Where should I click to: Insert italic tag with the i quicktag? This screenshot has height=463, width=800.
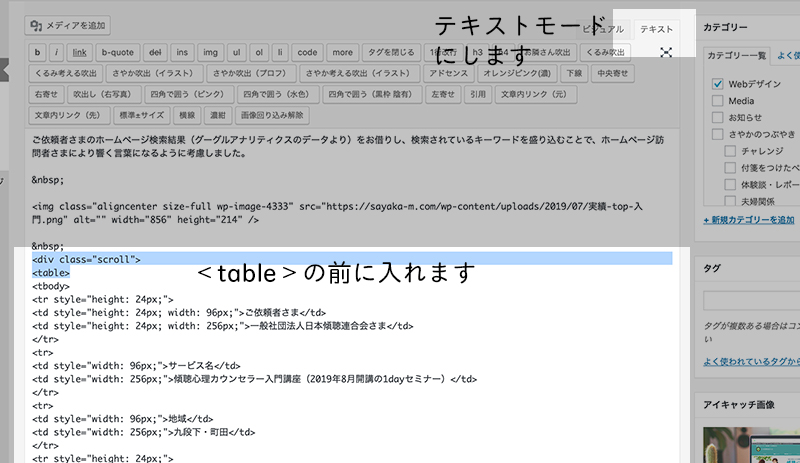[x=57, y=52]
